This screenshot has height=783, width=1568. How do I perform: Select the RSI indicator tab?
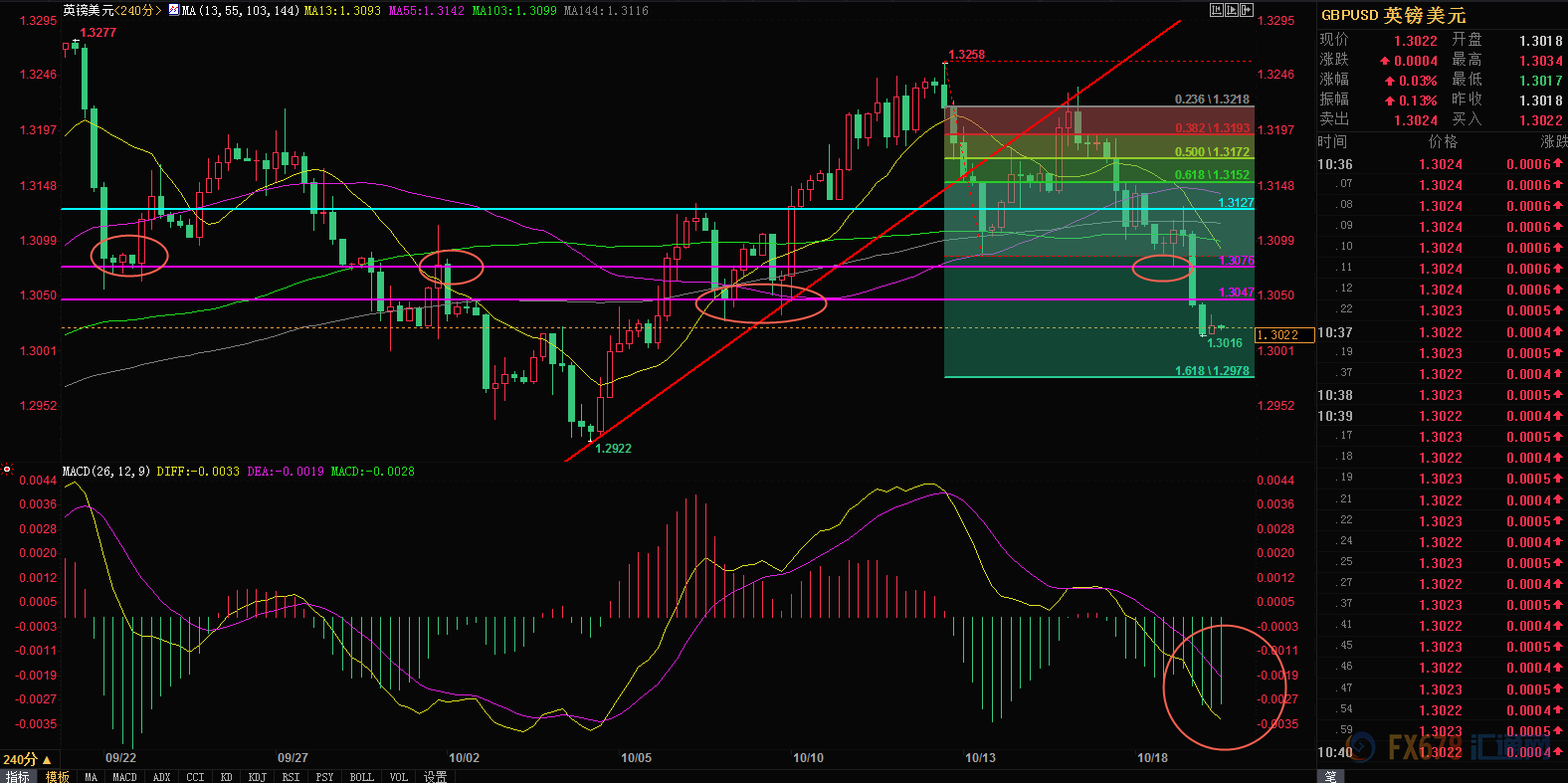291,777
